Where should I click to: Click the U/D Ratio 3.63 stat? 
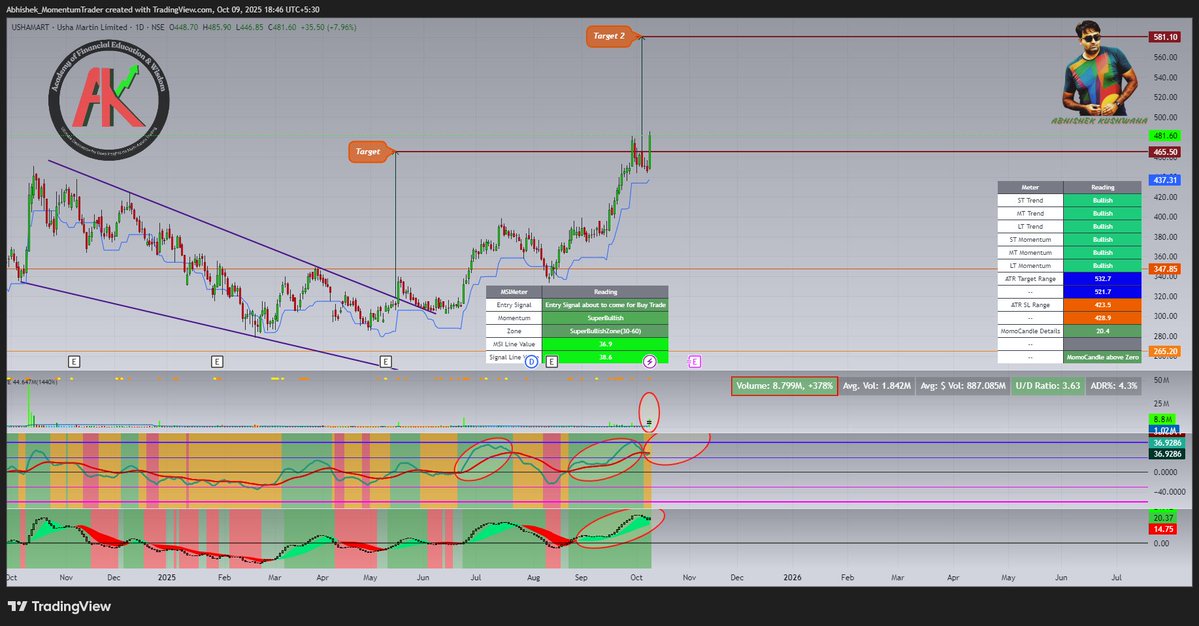pos(1048,386)
